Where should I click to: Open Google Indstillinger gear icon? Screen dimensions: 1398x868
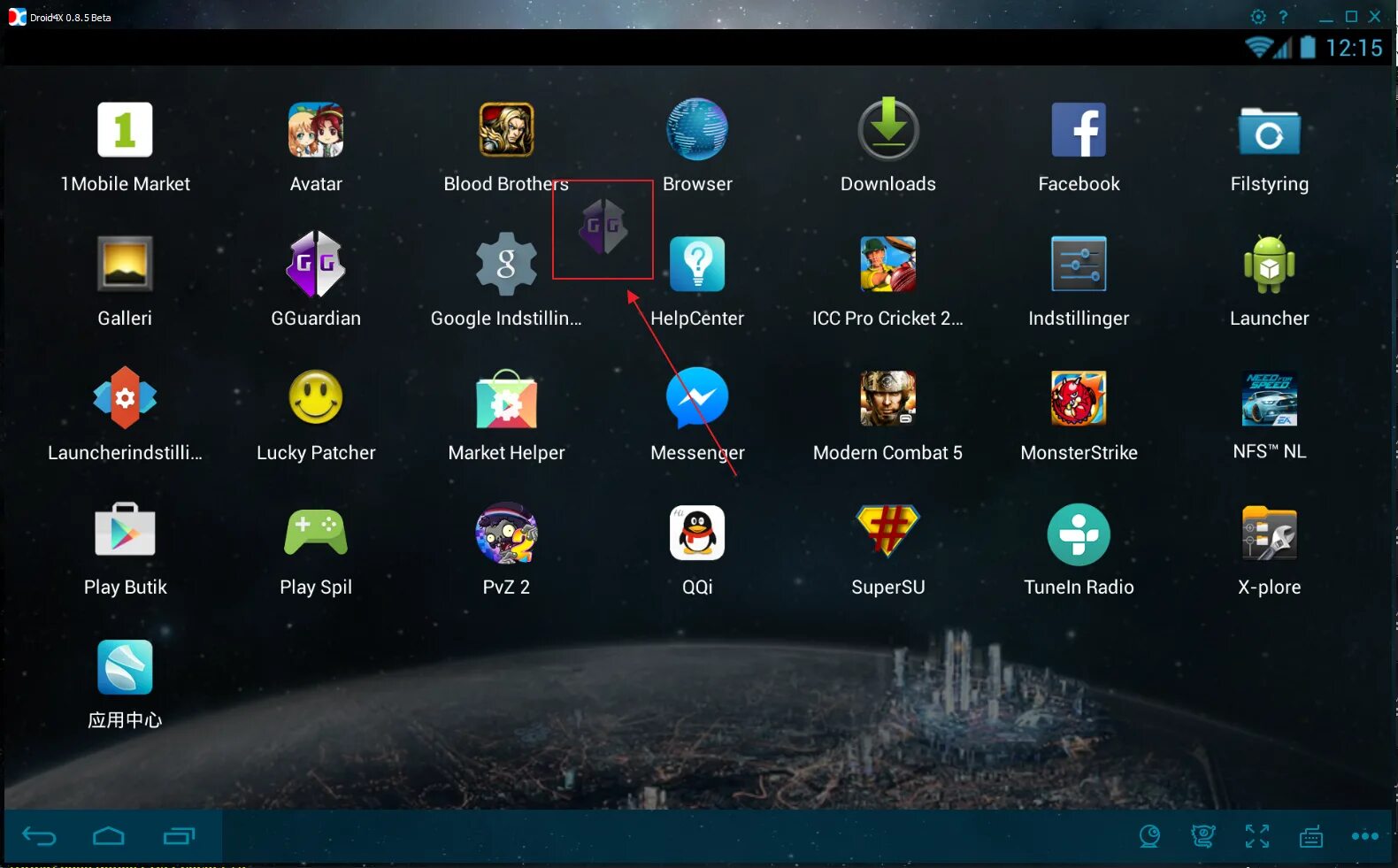[506, 264]
